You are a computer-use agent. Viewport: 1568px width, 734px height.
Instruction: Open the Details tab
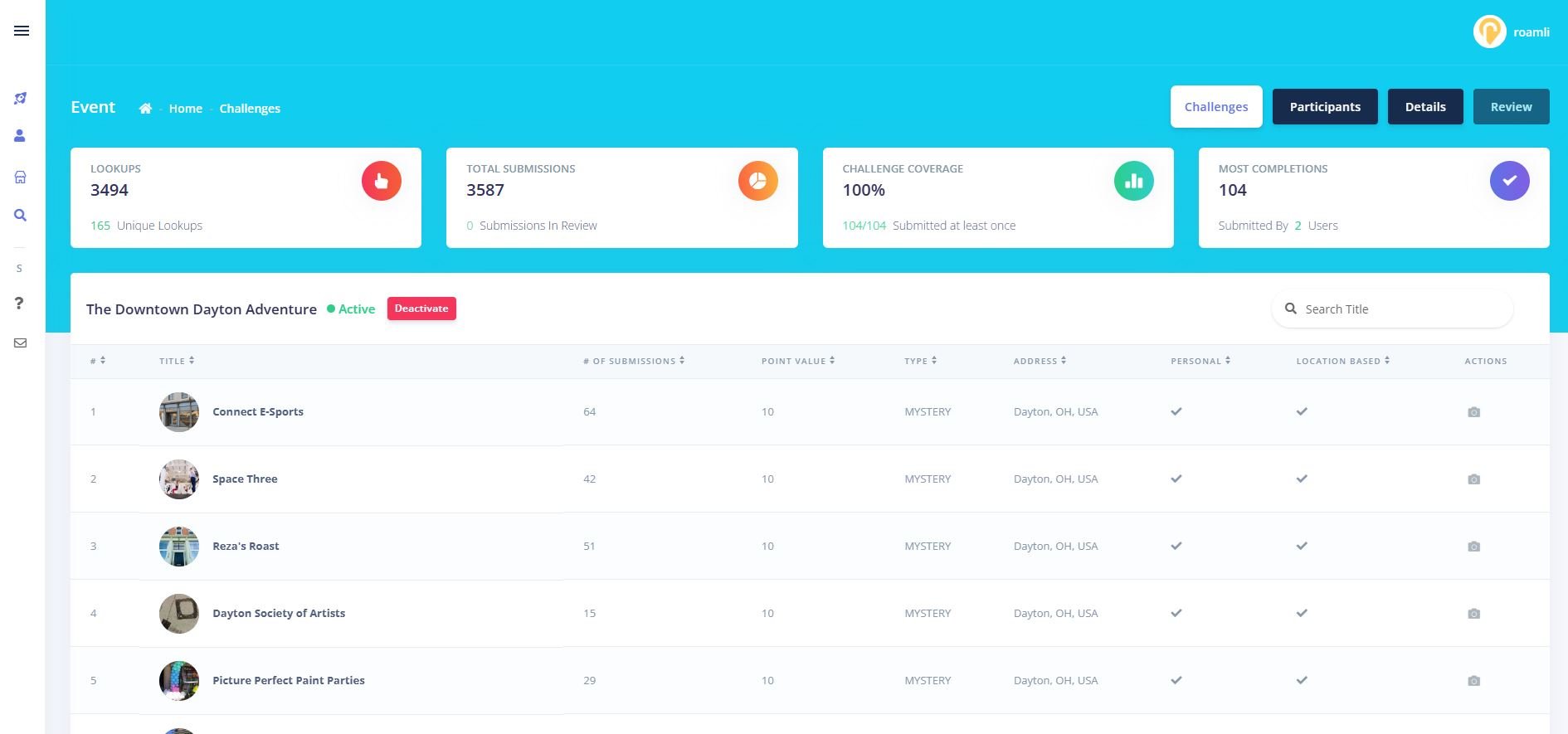[x=1425, y=107]
